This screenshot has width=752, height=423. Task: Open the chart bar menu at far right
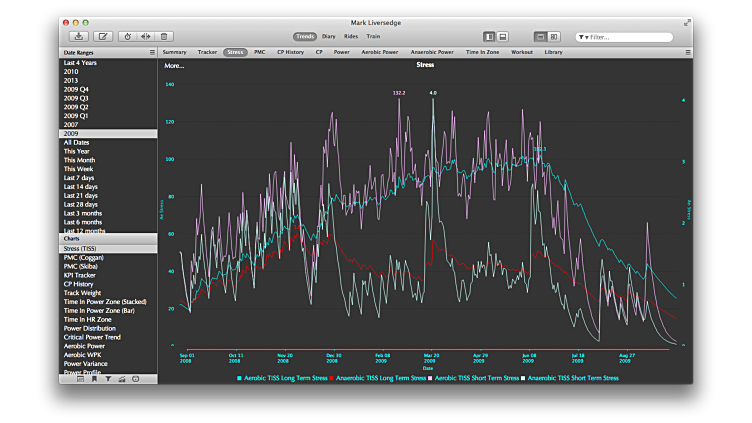click(x=688, y=52)
